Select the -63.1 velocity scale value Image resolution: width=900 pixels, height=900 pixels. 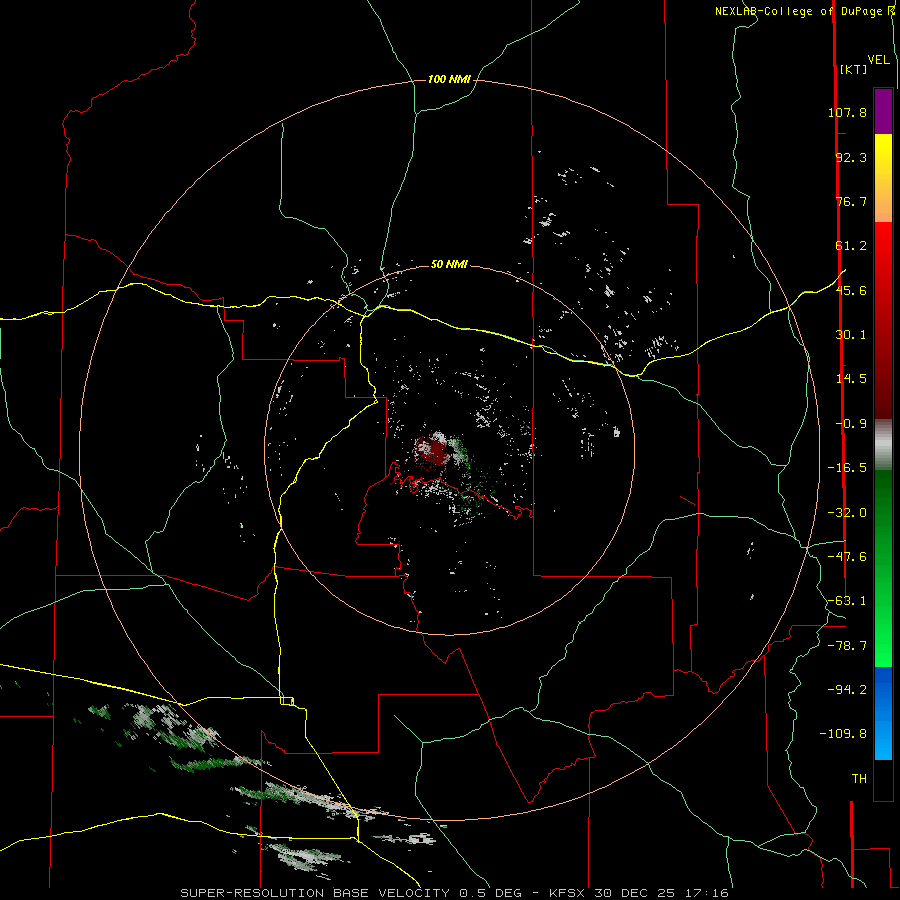847,601
